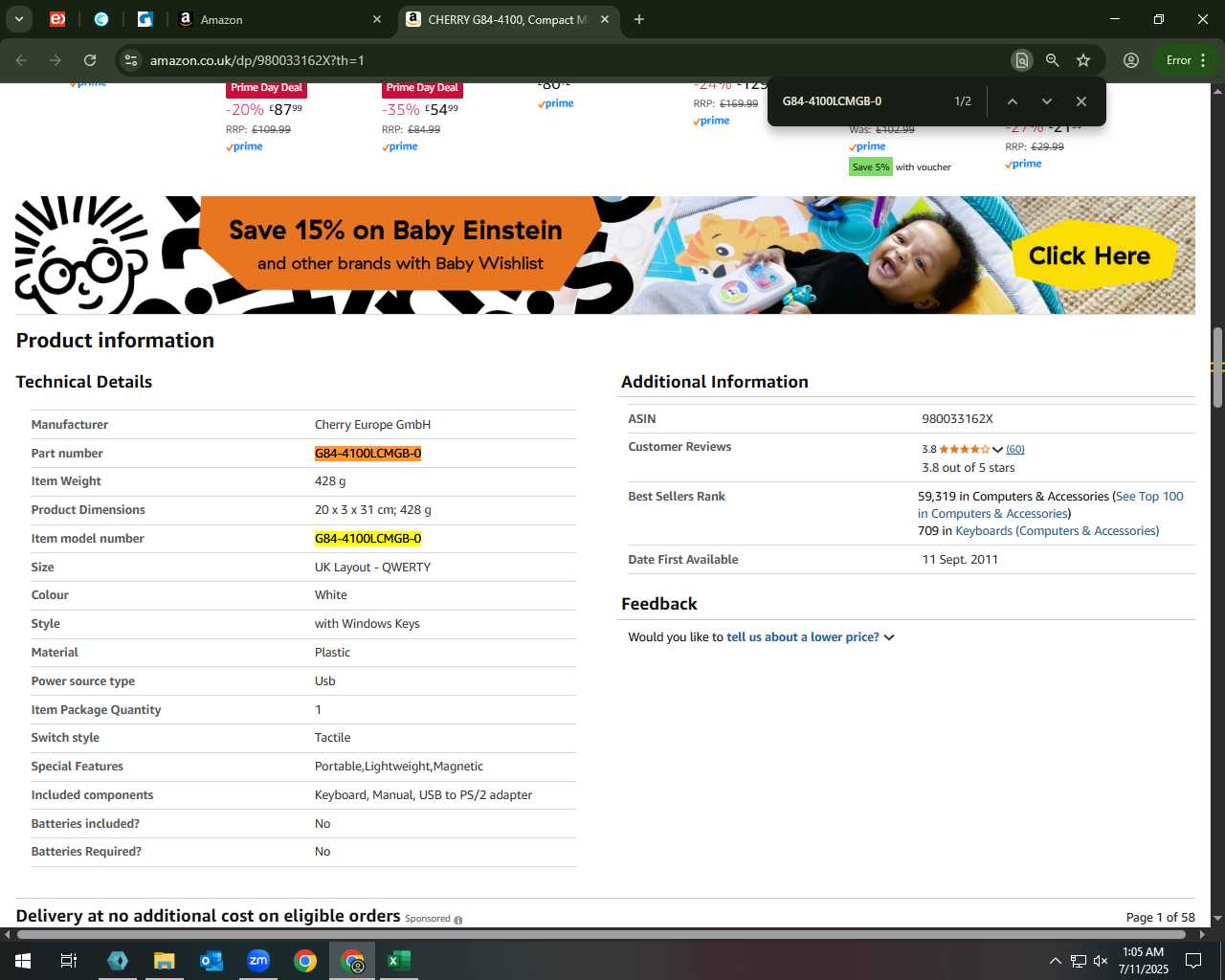The height and width of the screenshot is (980, 1225).
Task: Open network status tray icon
Action: pyautogui.click(x=1078, y=961)
